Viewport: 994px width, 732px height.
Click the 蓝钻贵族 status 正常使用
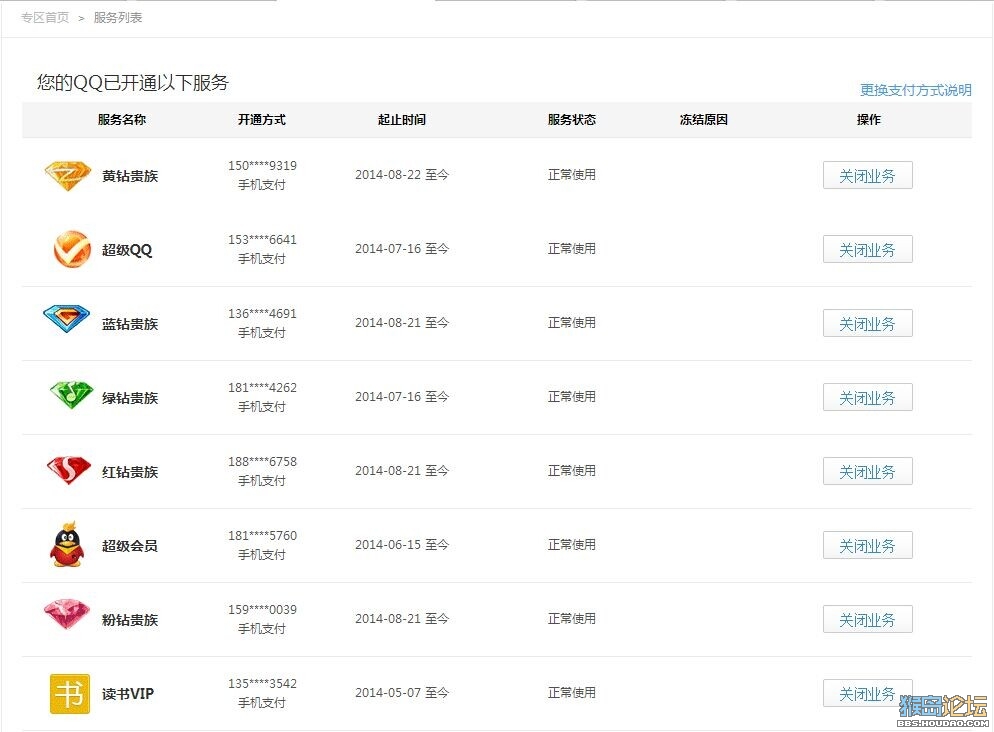pos(572,323)
